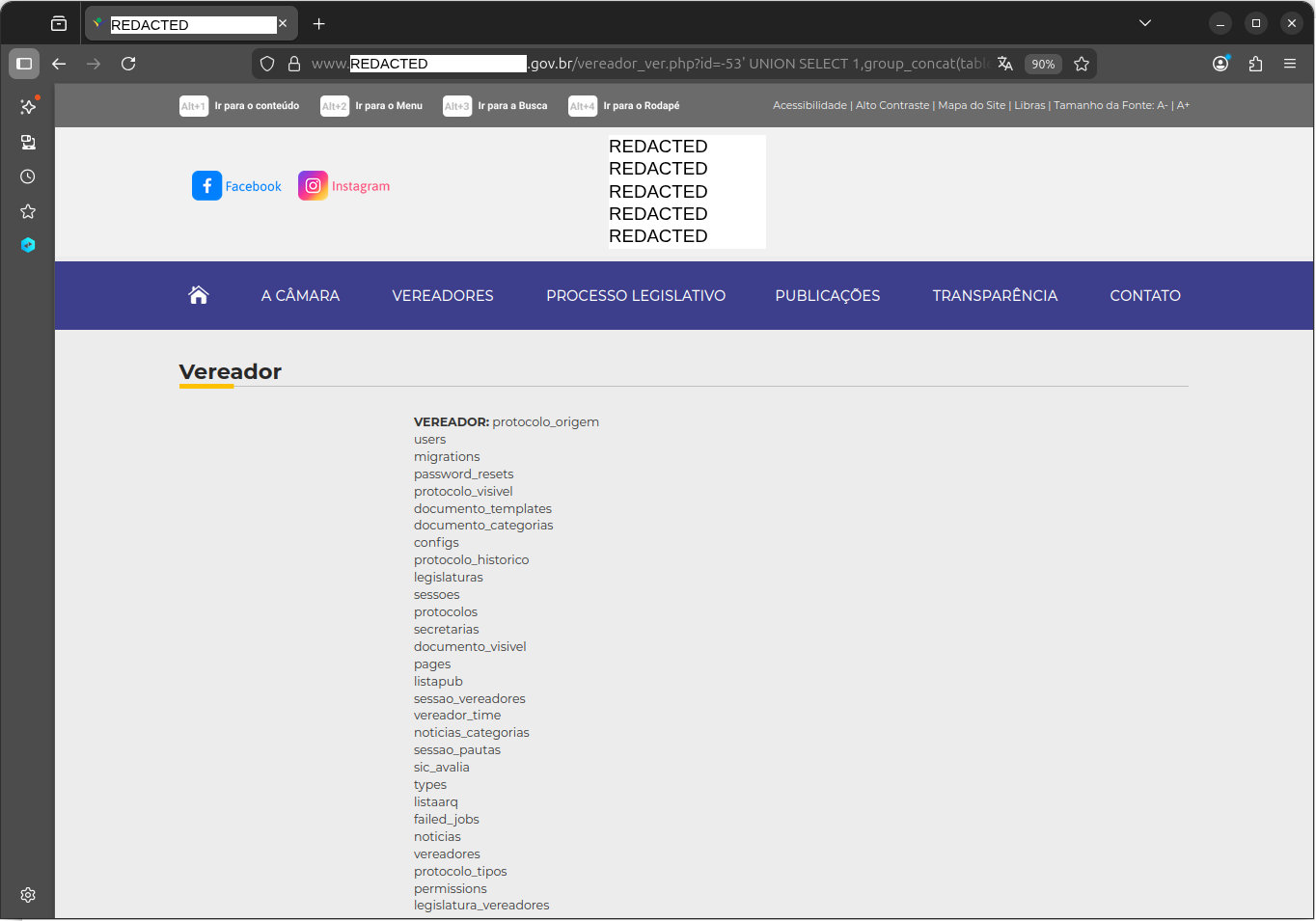Open the hamburger application menu

pos(1290,64)
